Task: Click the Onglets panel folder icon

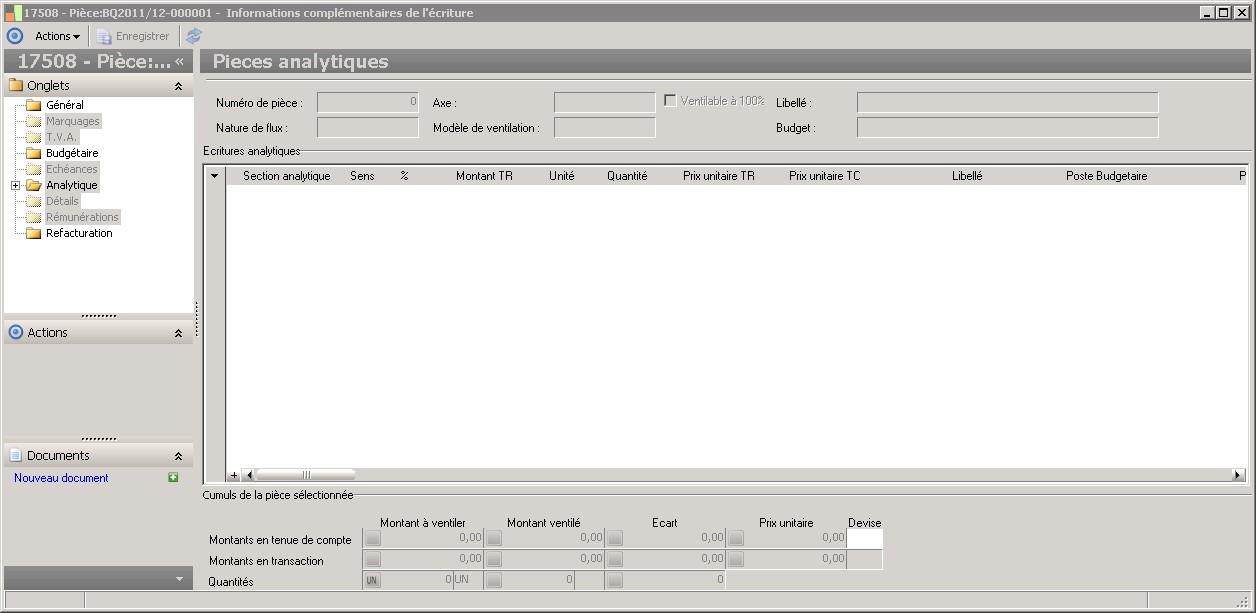Action: (15, 86)
